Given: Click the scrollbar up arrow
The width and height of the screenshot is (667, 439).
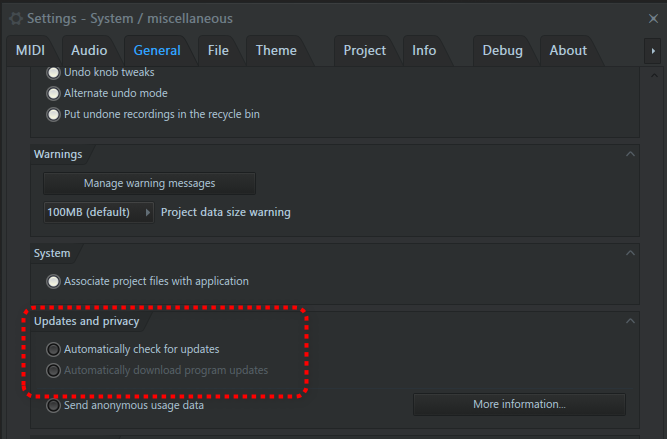Looking at the screenshot, I should [x=654, y=76].
